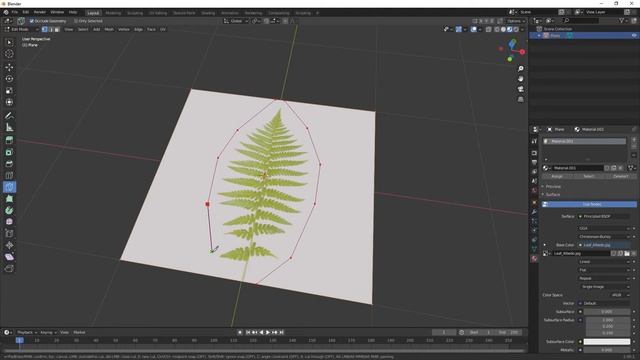Open the Material properties tab icon

tap(534, 259)
